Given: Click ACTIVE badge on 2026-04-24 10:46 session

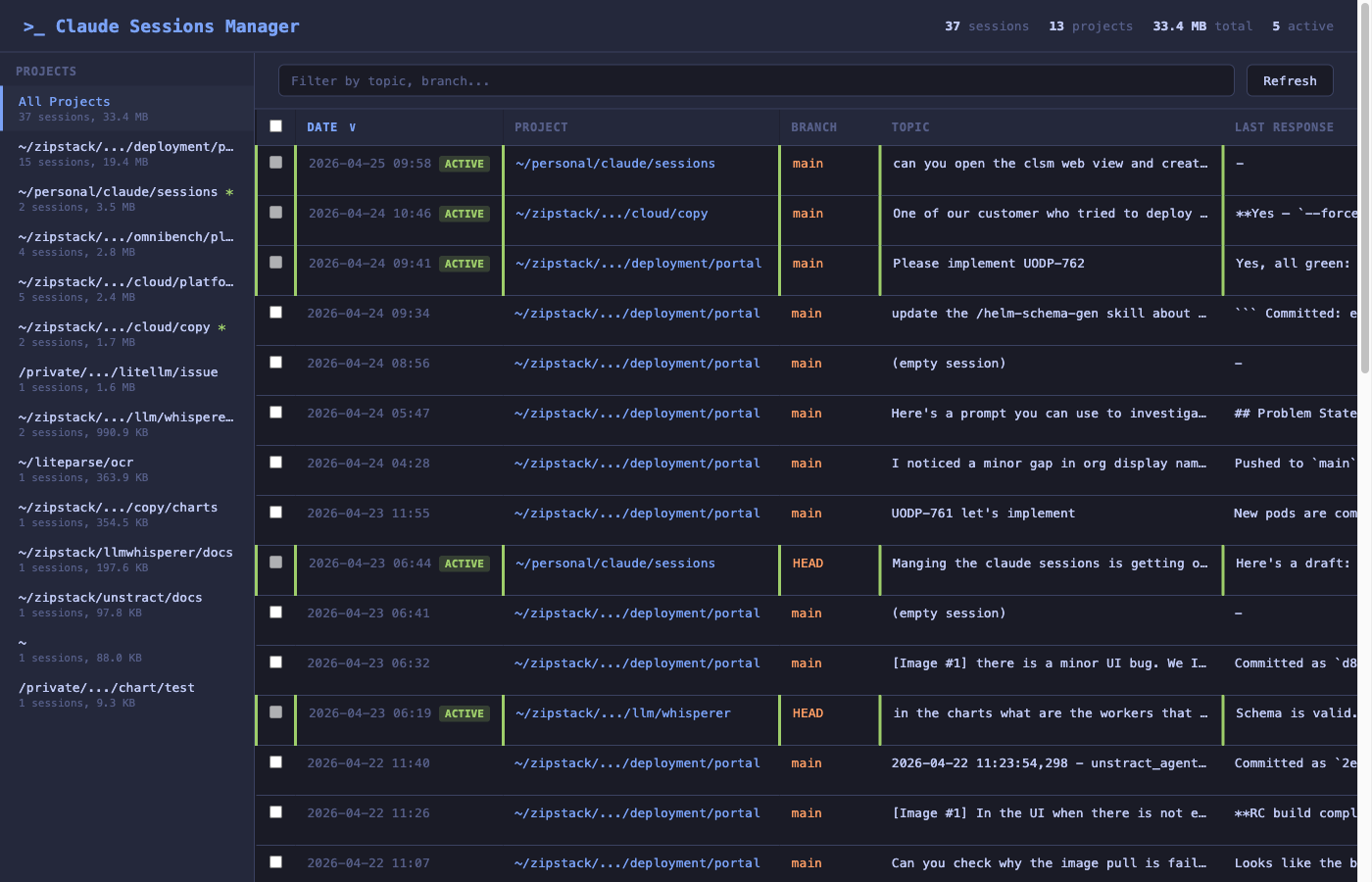Looking at the screenshot, I should tap(464, 215).
